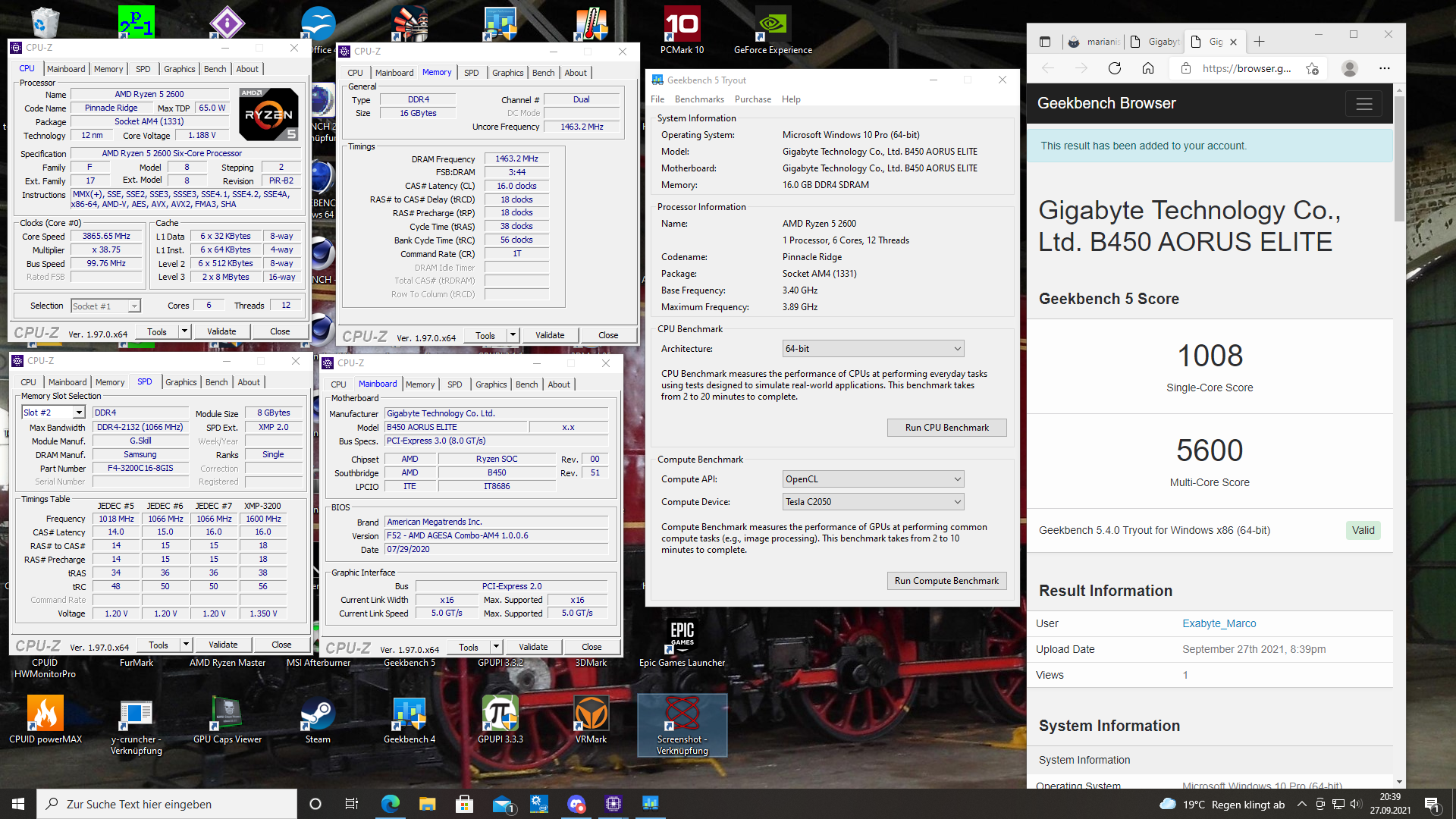Switch to Gigabyt browser tab
1456x819 pixels.
(1155, 42)
